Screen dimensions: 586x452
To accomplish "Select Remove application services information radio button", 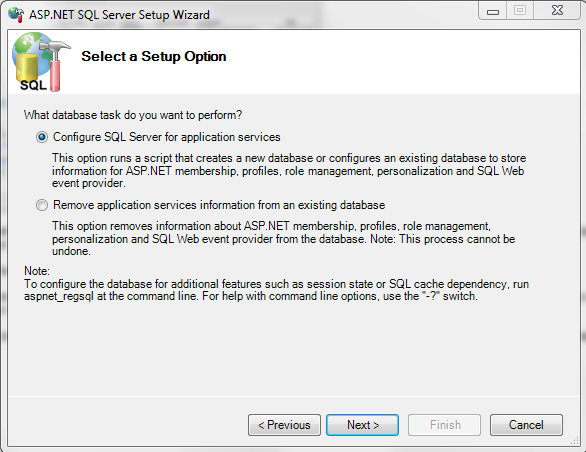I will coord(42,205).
